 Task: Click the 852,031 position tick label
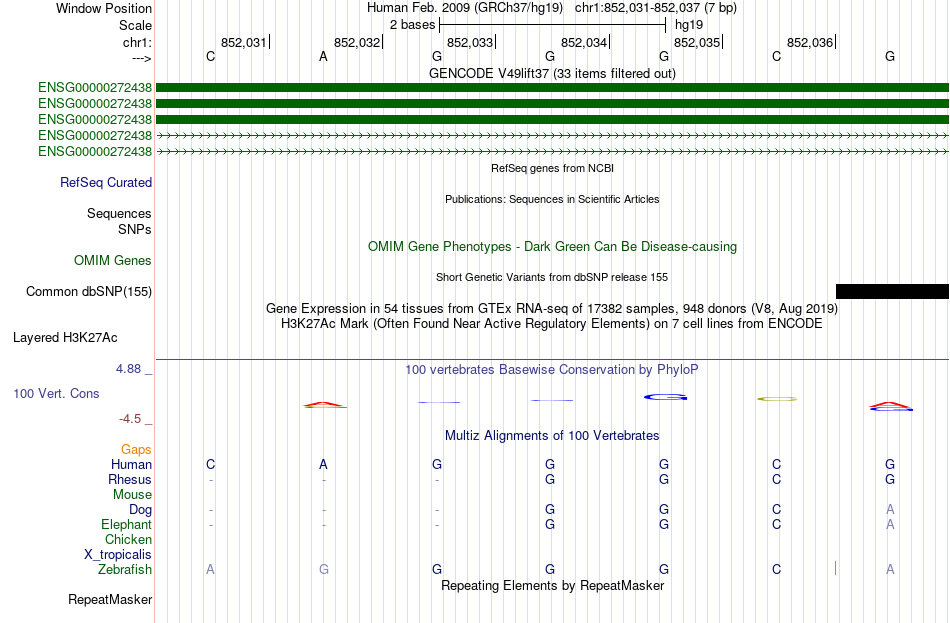pos(243,42)
